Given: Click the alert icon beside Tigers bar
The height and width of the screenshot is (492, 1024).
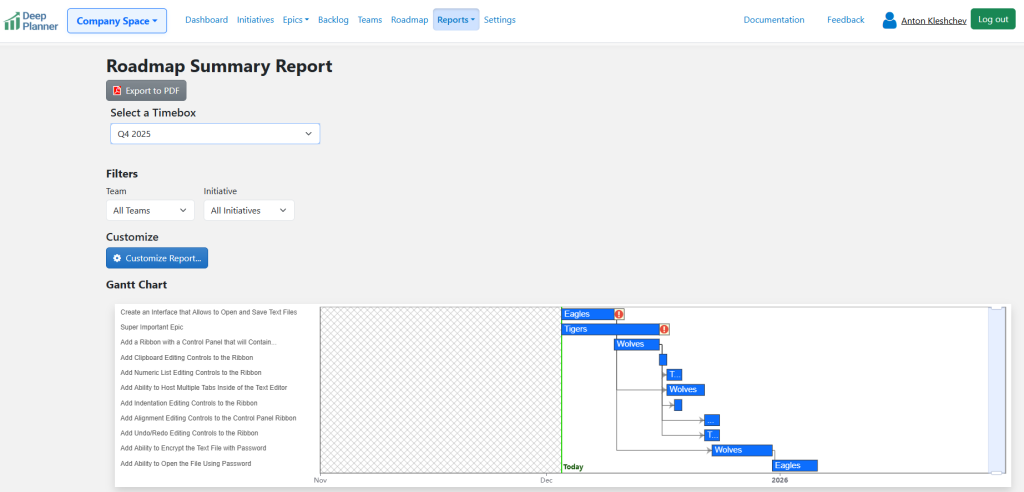Looking at the screenshot, I should [x=664, y=329].
